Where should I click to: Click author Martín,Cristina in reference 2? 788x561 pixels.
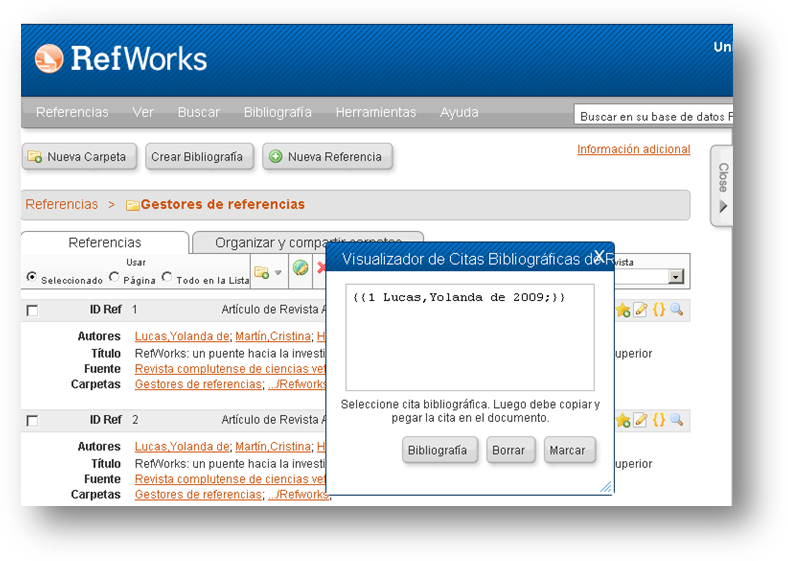[273, 446]
